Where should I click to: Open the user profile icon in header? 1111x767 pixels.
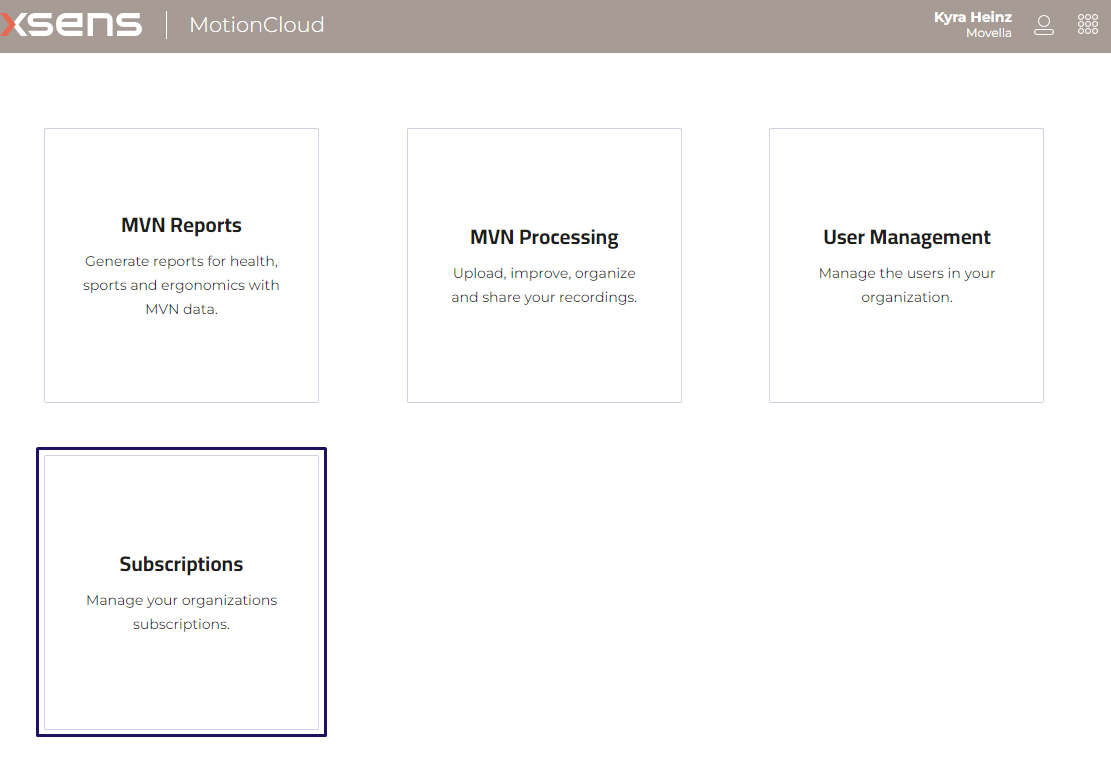(1044, 24)
